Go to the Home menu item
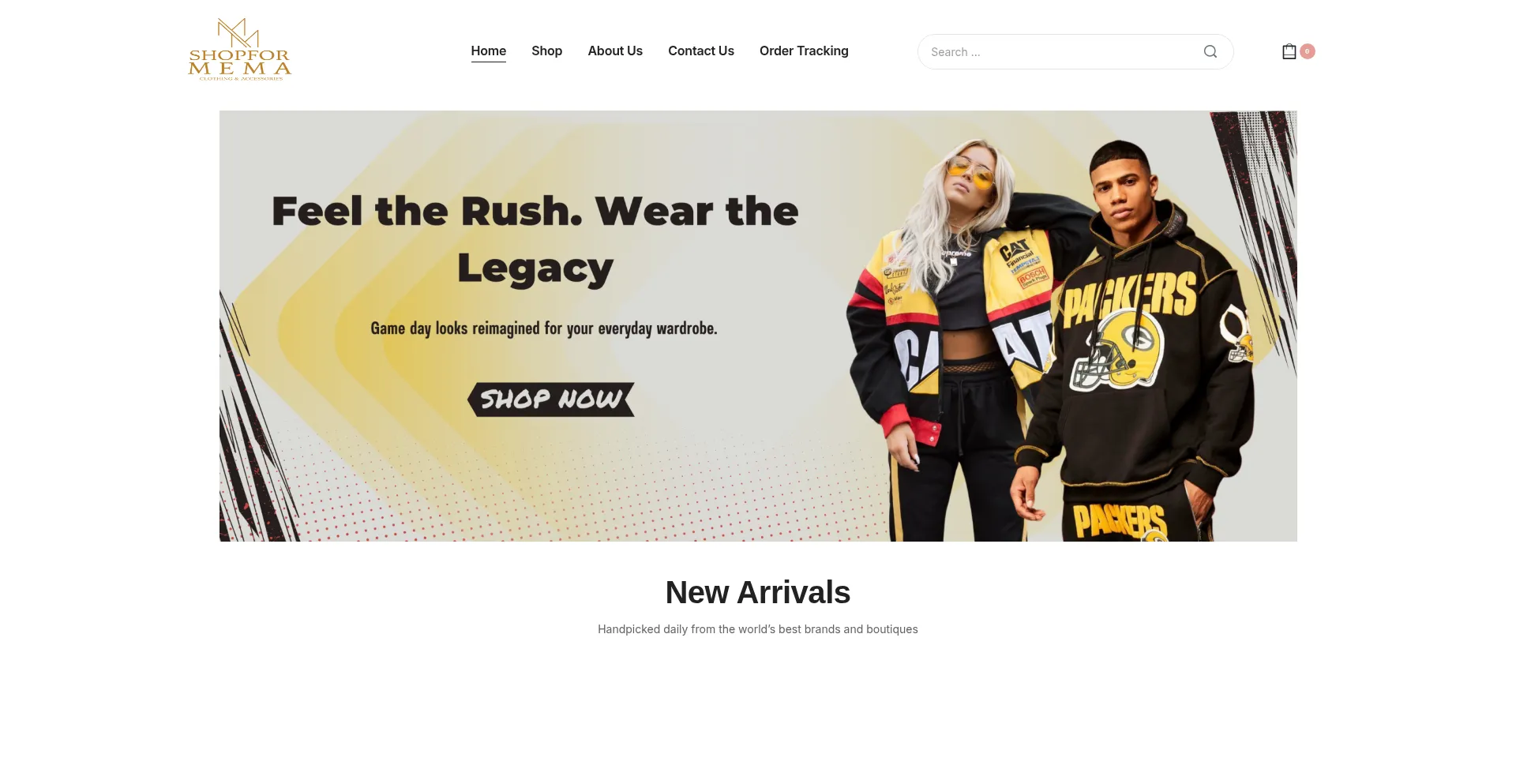The height and width of the screenshot is (784, 1516). [x=488, y=51]
